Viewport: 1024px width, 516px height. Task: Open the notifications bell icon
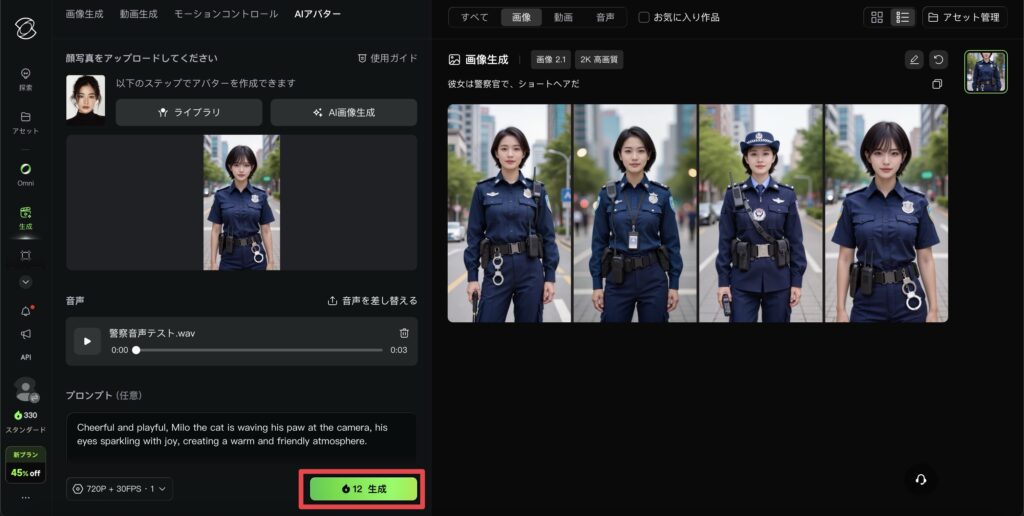point(25,311)
